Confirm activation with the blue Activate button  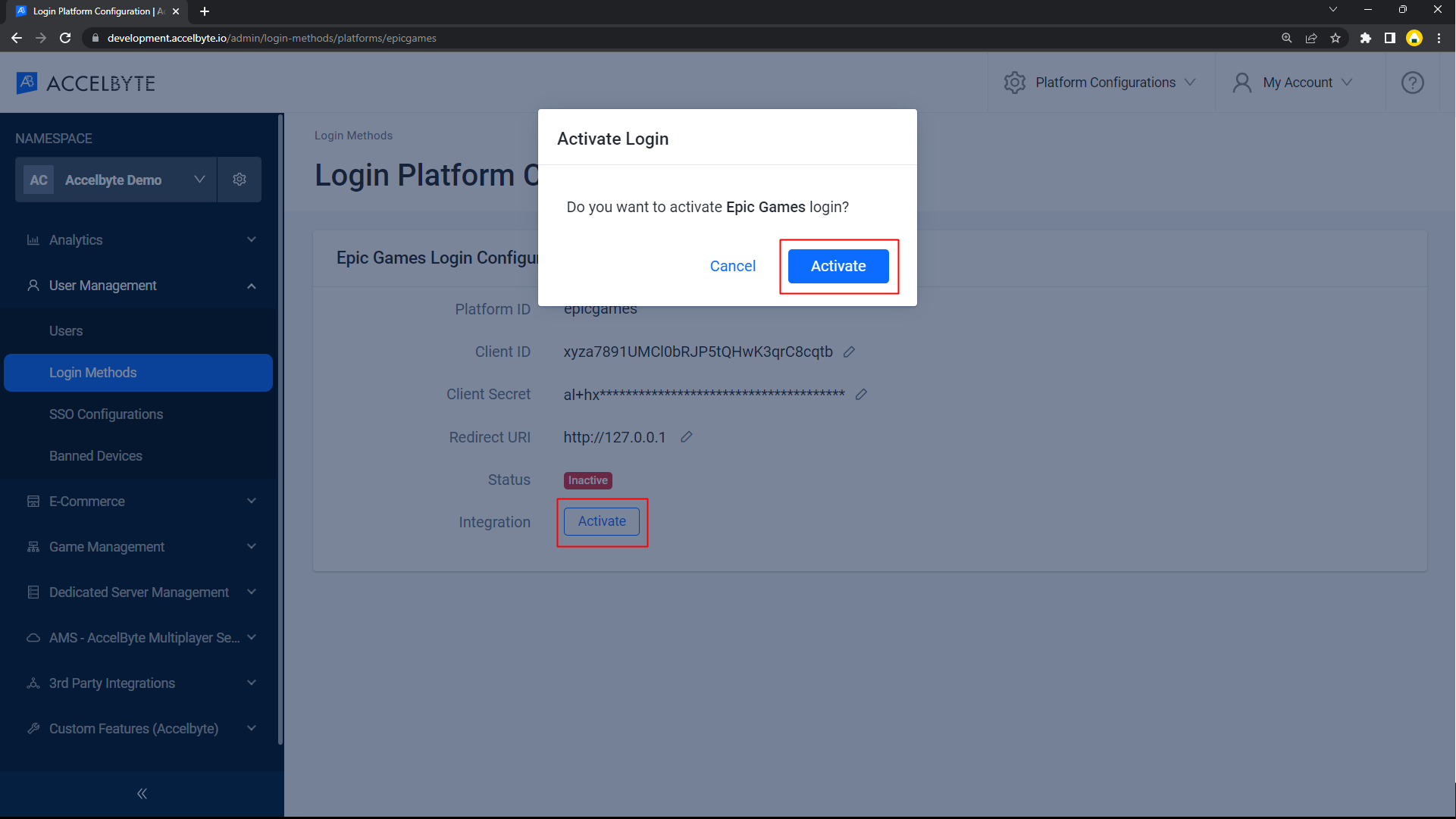point(838,266)
